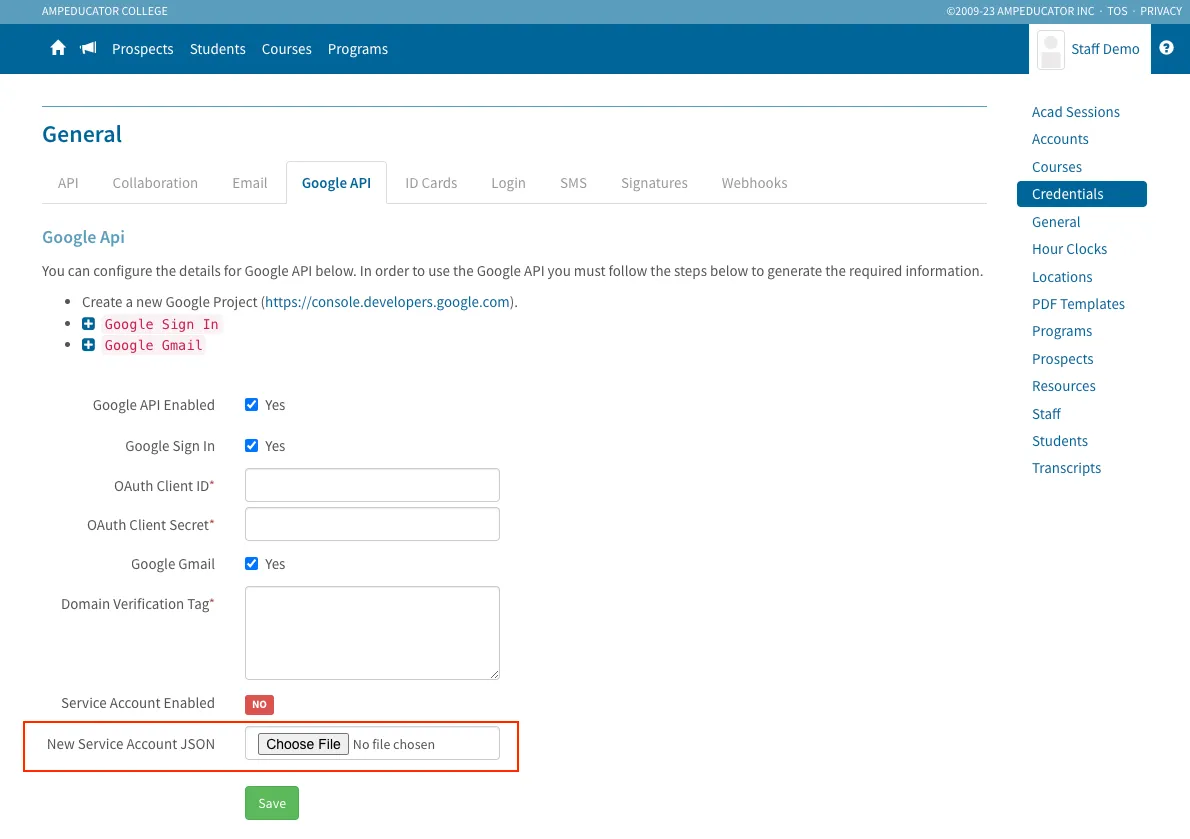Open Programs in the top navigation

pos(358,49)
